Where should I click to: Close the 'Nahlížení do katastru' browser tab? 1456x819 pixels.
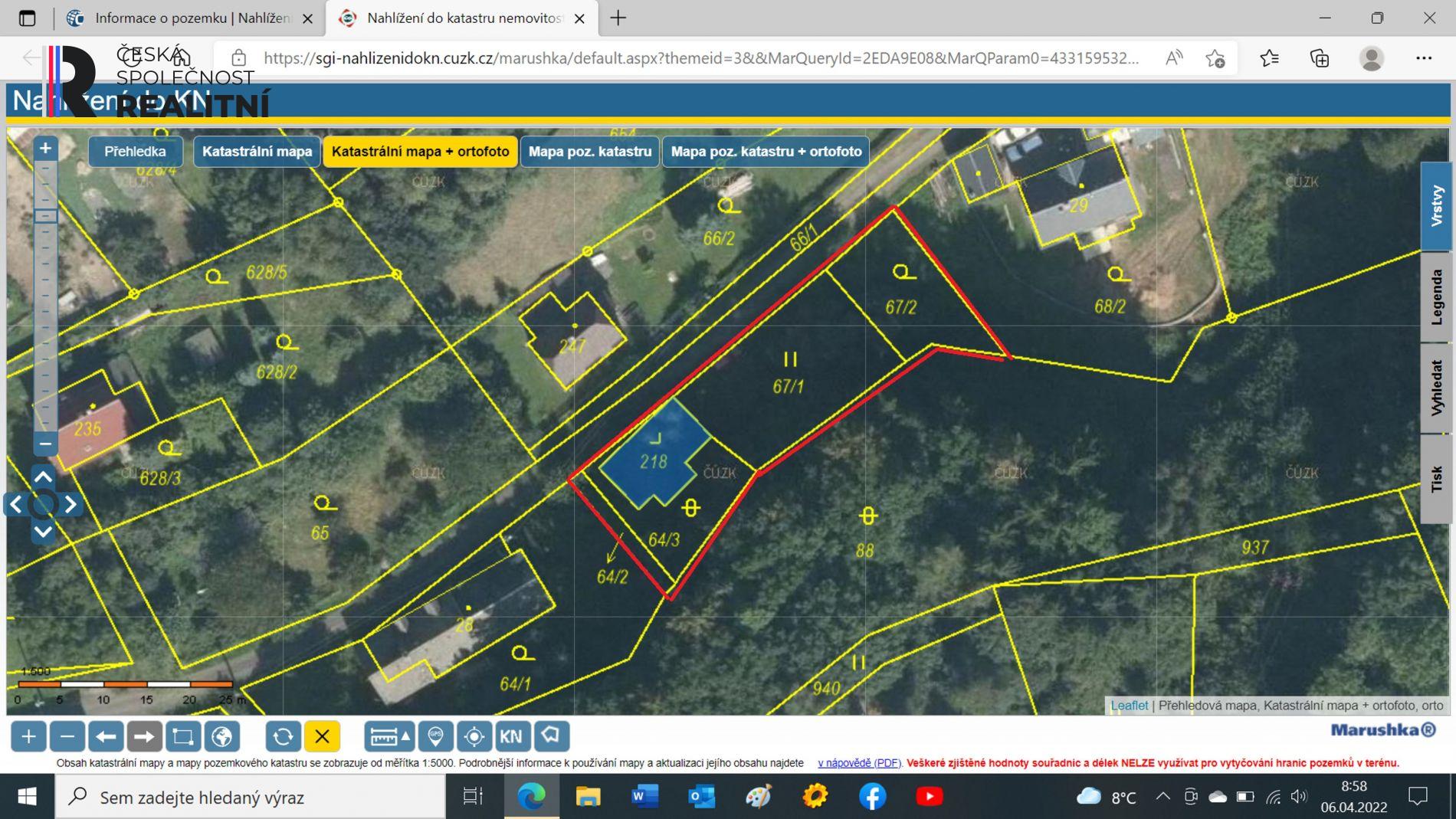579,18
